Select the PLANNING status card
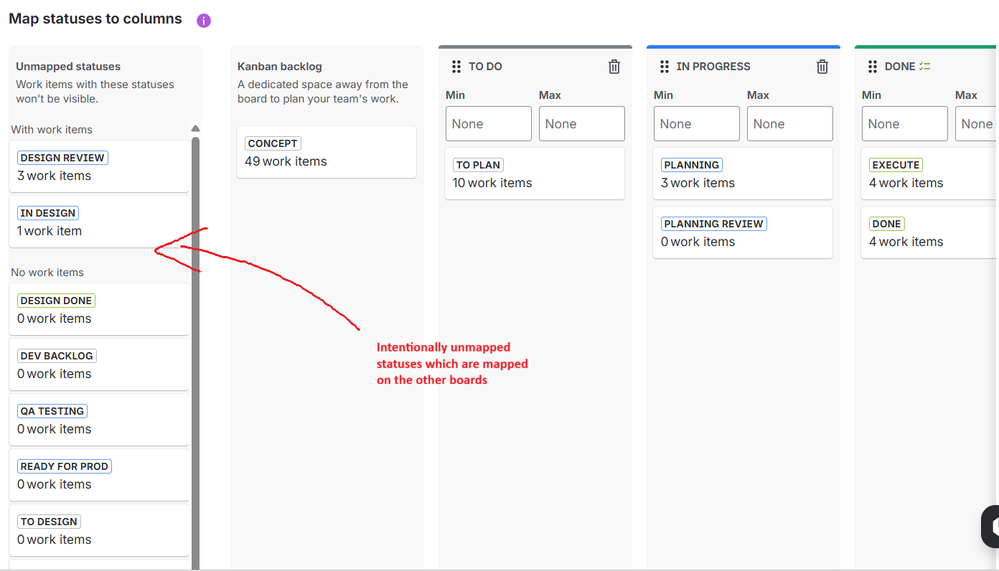The width and height of the screenshot is (999, 571). (743, 173)
